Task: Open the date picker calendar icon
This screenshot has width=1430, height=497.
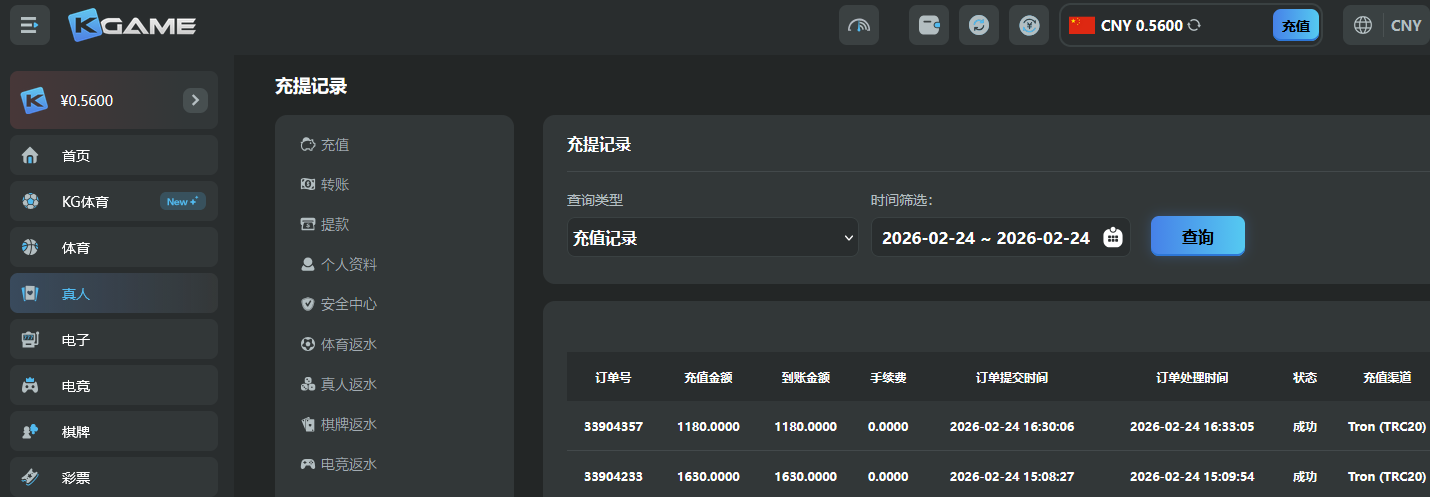Action: tap(1113, 238)
